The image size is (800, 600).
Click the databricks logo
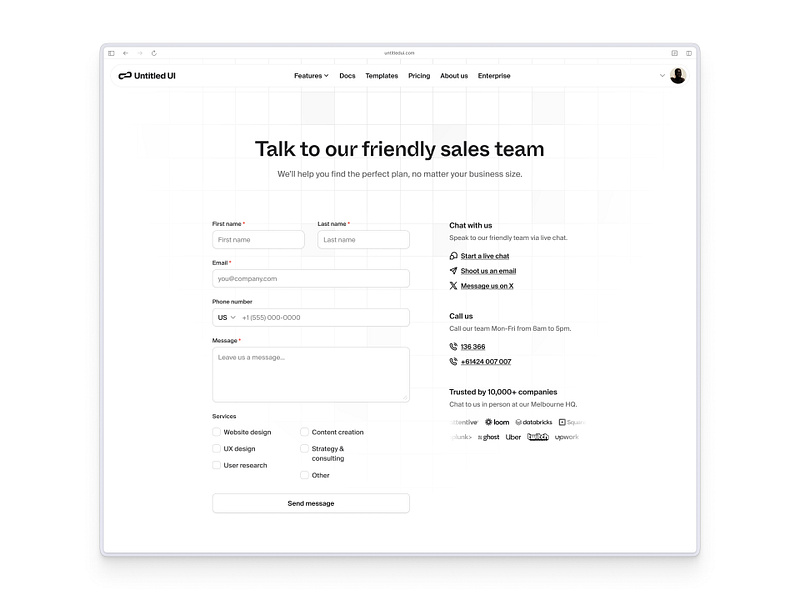click(534, 422)
